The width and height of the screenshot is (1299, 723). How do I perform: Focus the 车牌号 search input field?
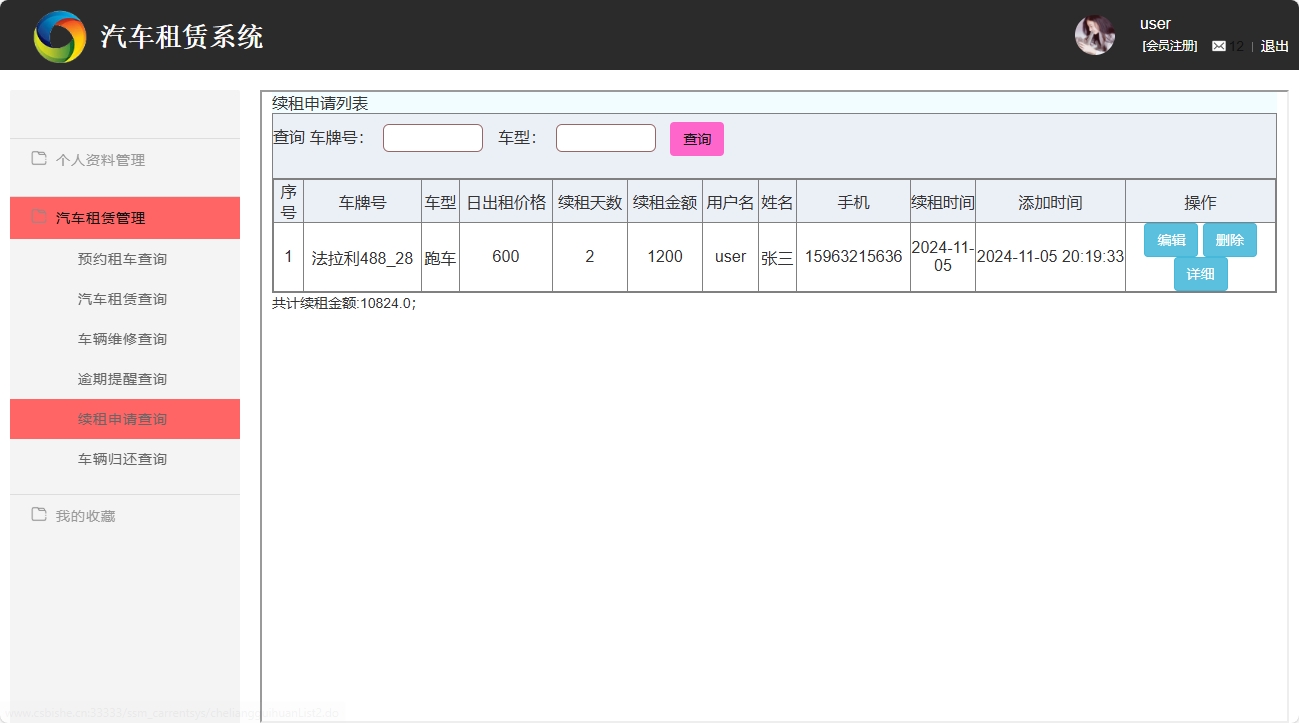(x=432, y=138)
